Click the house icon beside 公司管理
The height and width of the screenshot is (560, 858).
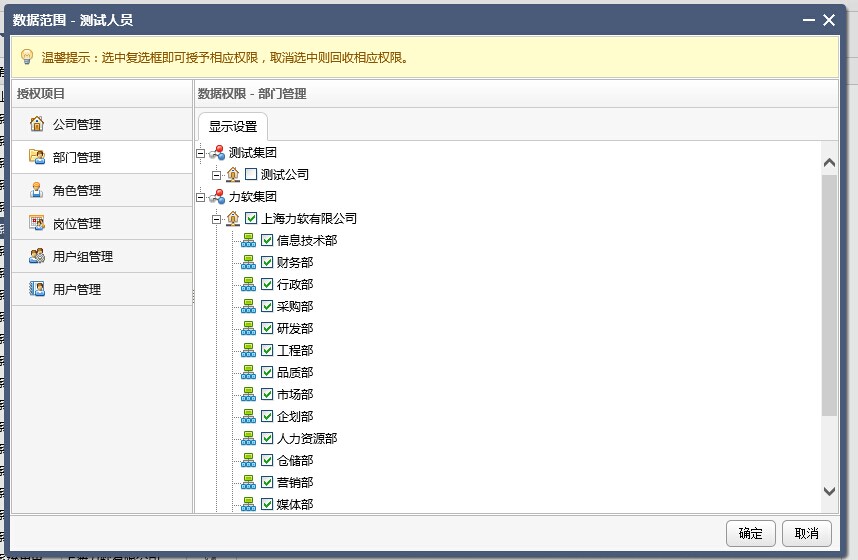[37, 124]
